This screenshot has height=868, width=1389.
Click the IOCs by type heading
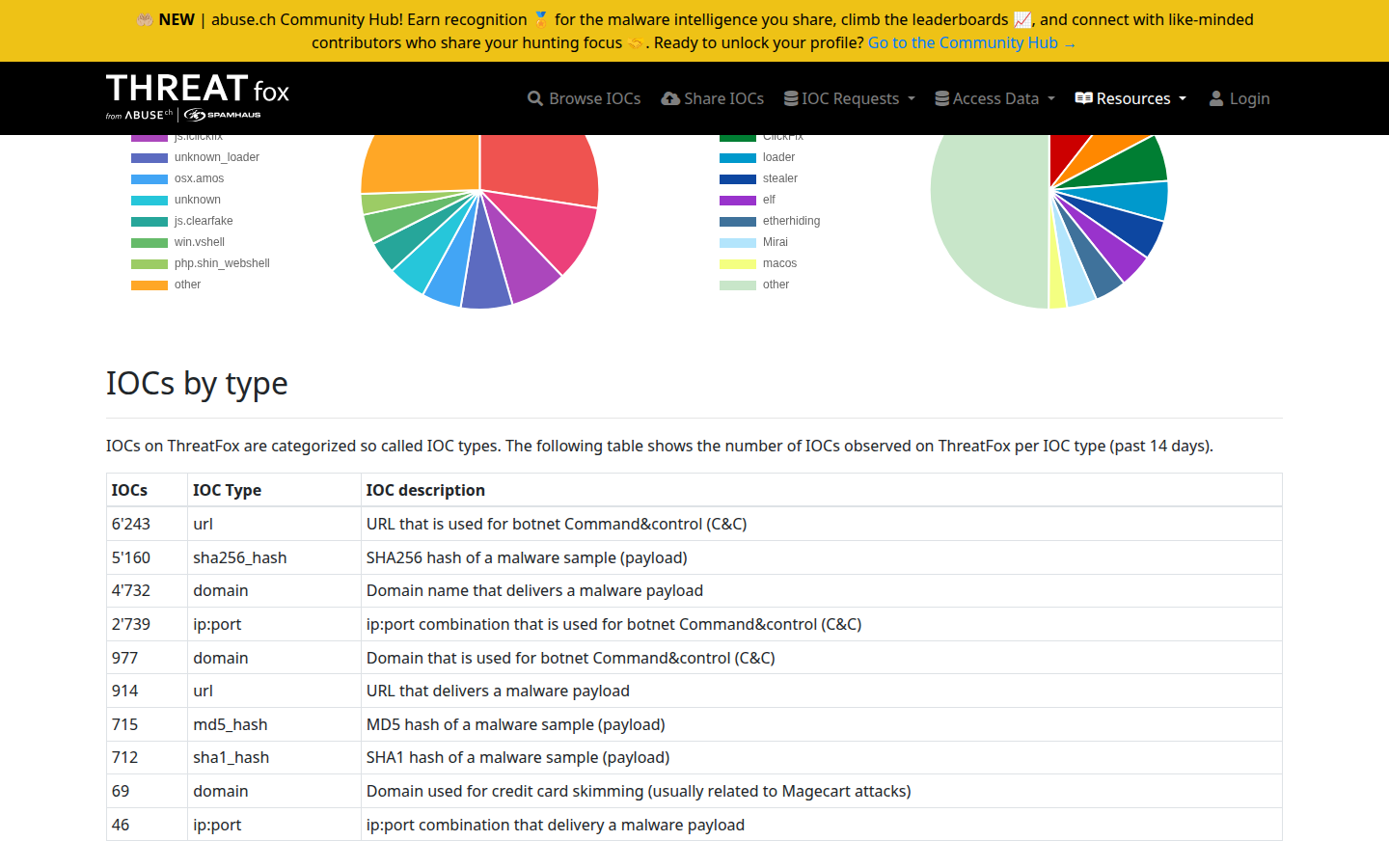point(197,383)
